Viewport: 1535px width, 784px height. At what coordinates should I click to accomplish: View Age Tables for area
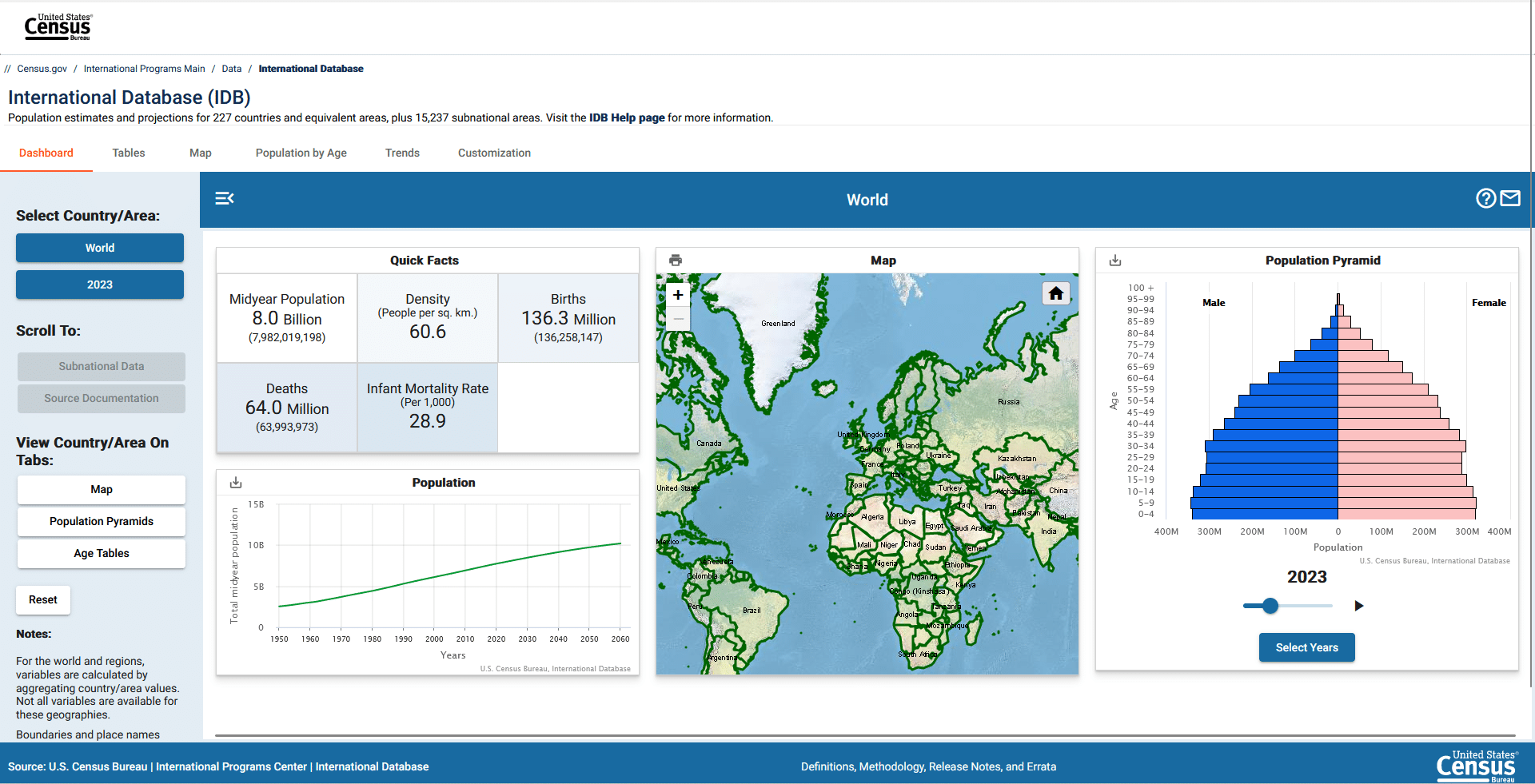tap(102, 554)
